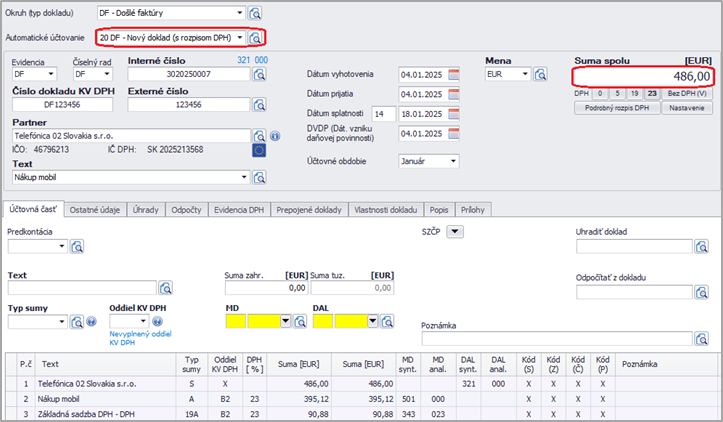Open Predkontácia dropdown
The width and height of the screenshot is (723, 422).
[62, 247]
